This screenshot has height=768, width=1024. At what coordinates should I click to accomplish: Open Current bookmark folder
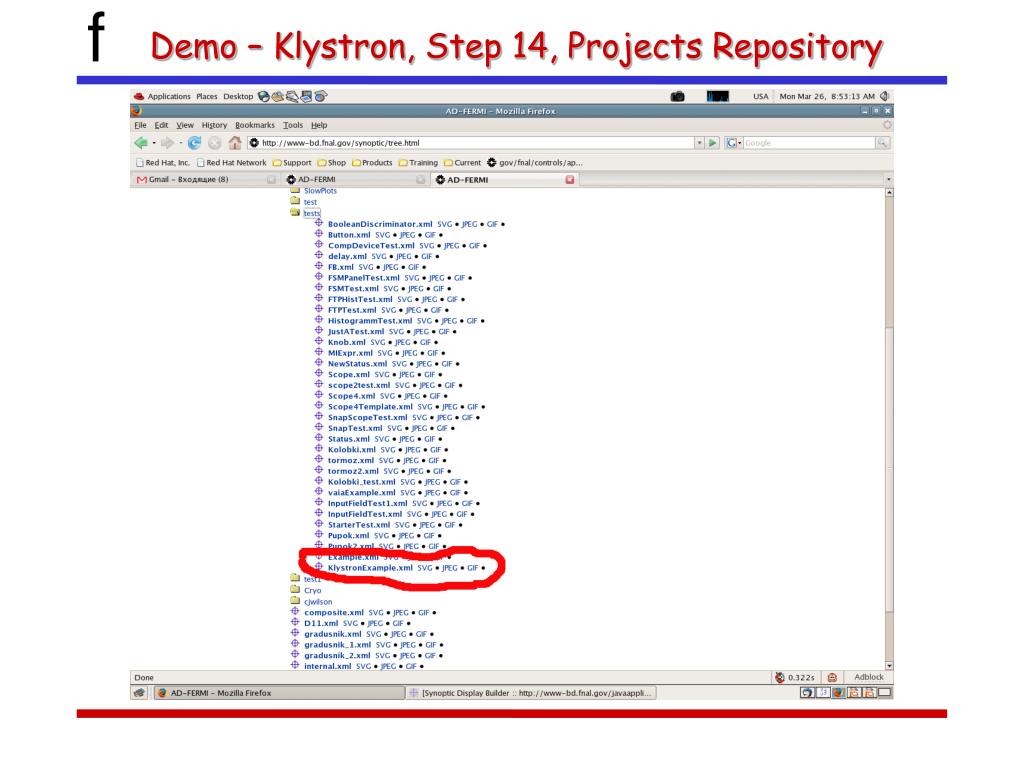(462, 163)
